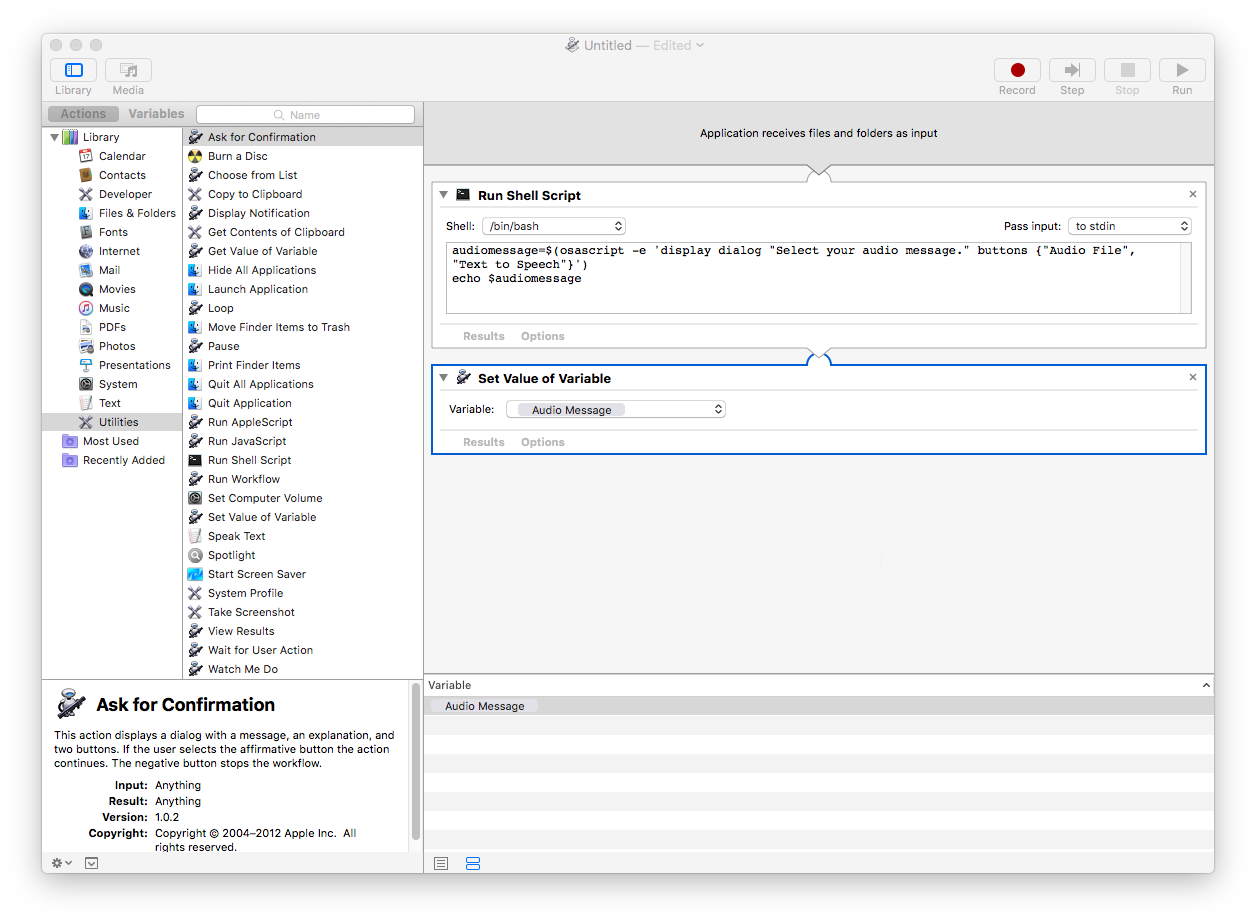Show Options of Set Value of Variable
1256x923 pixels.
(x=543, y=442)
